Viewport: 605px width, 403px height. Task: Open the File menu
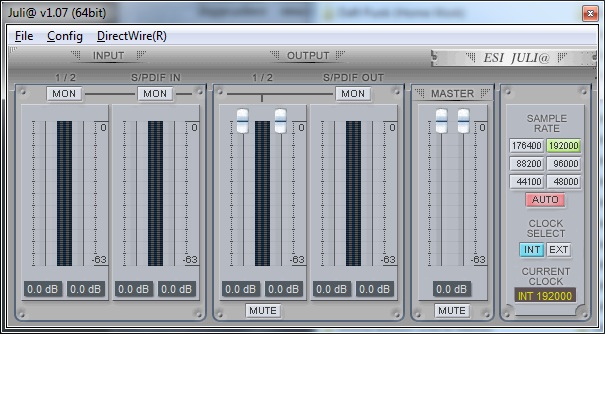pos(24,36)
